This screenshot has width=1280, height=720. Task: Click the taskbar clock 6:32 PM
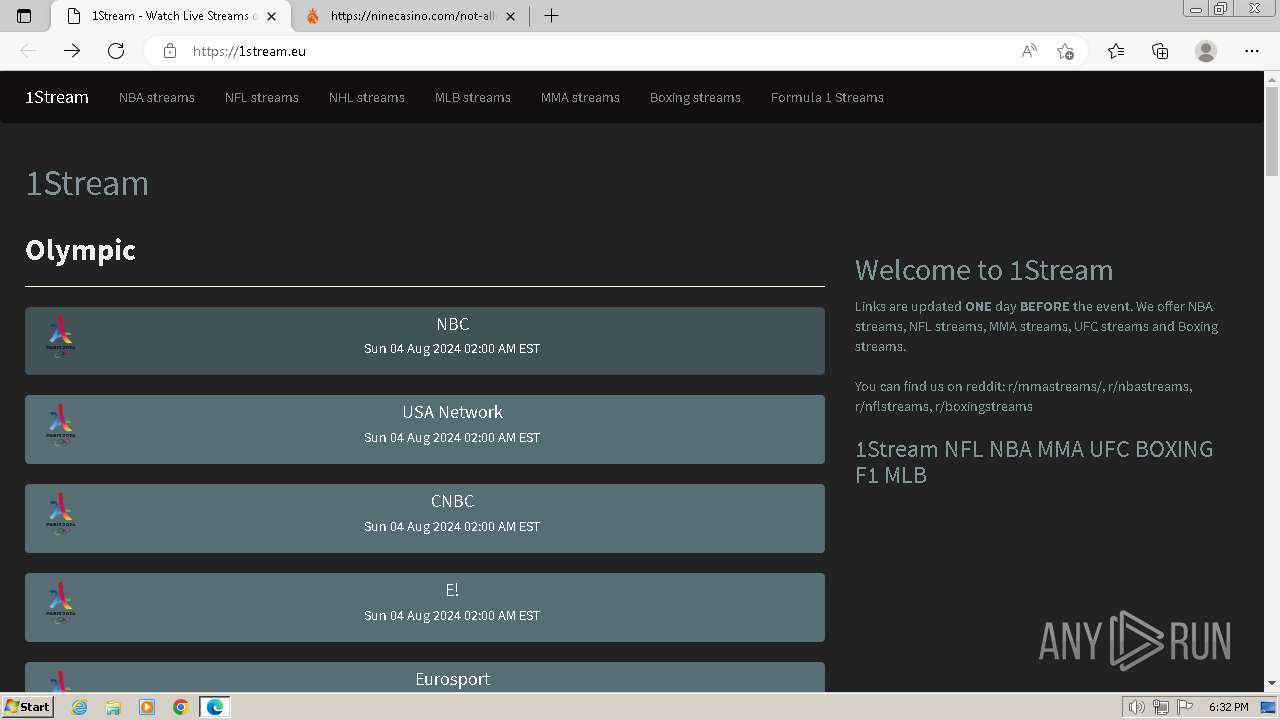coord(1228,707)
